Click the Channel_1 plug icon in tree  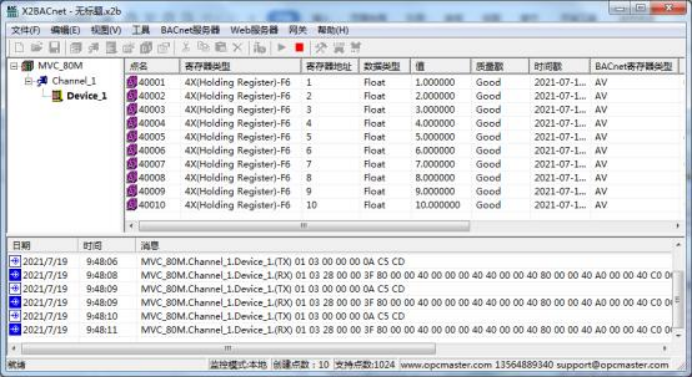[x=42, y=81]
